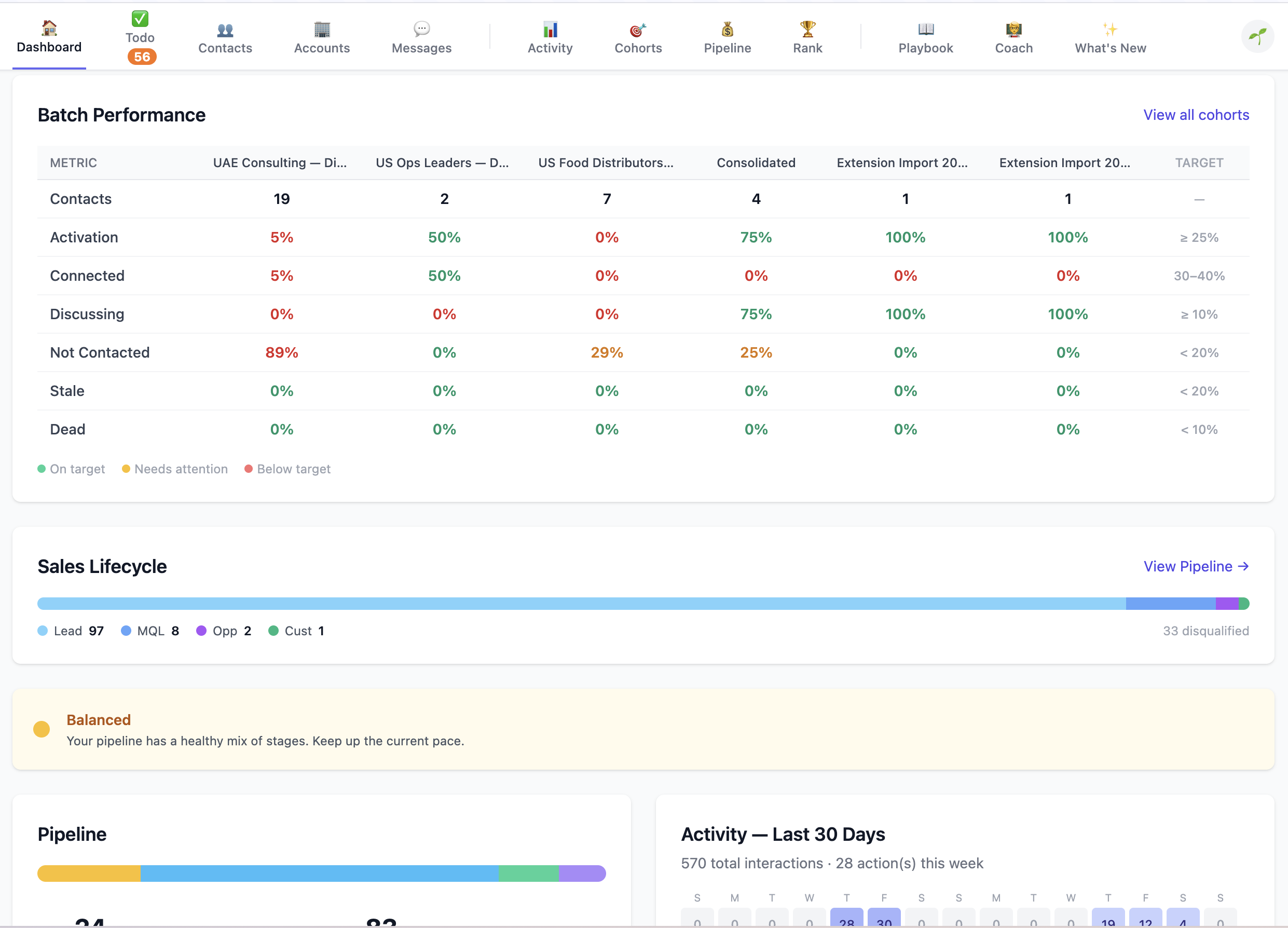Toggle the Below target legend filter

287,469
